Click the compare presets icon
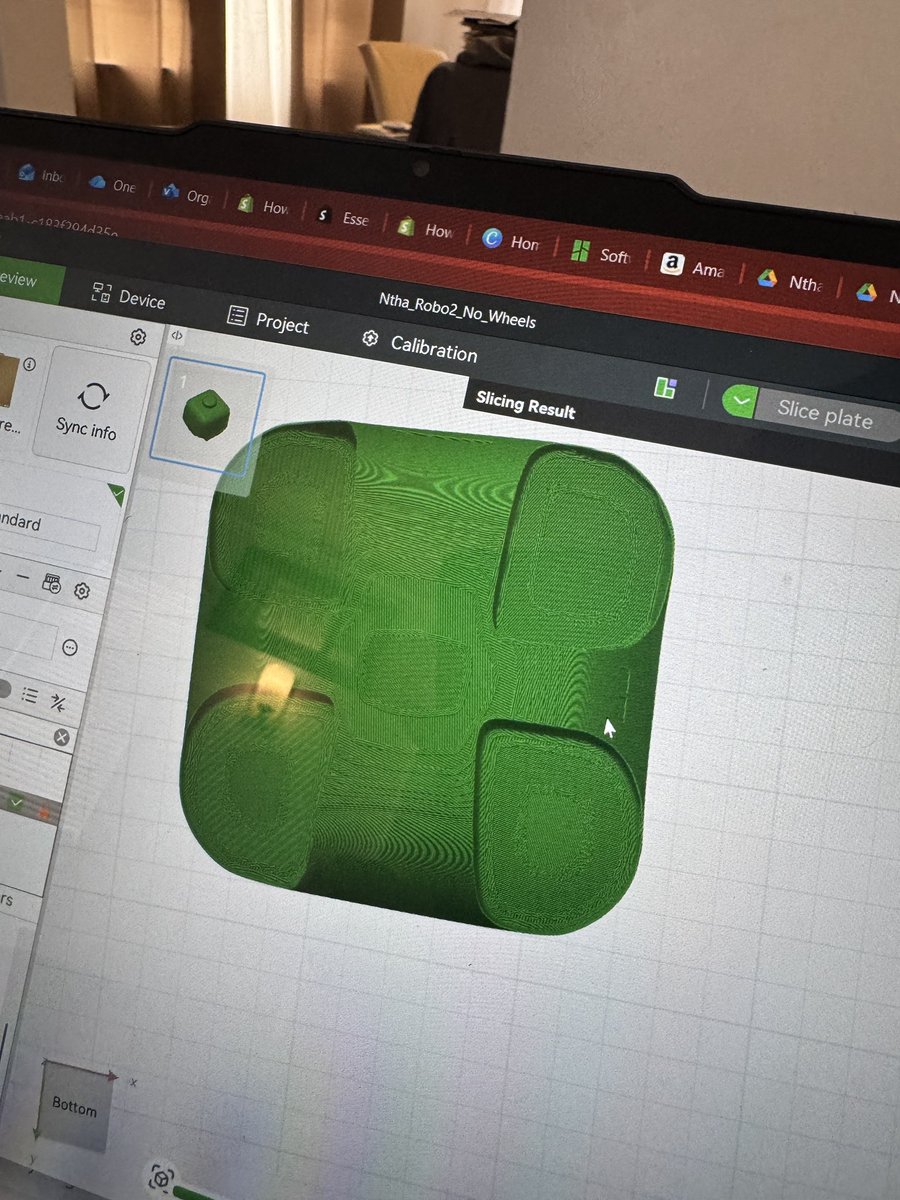Image resolution: width=900 pixels, height=1200 pixels. (51, 586)
